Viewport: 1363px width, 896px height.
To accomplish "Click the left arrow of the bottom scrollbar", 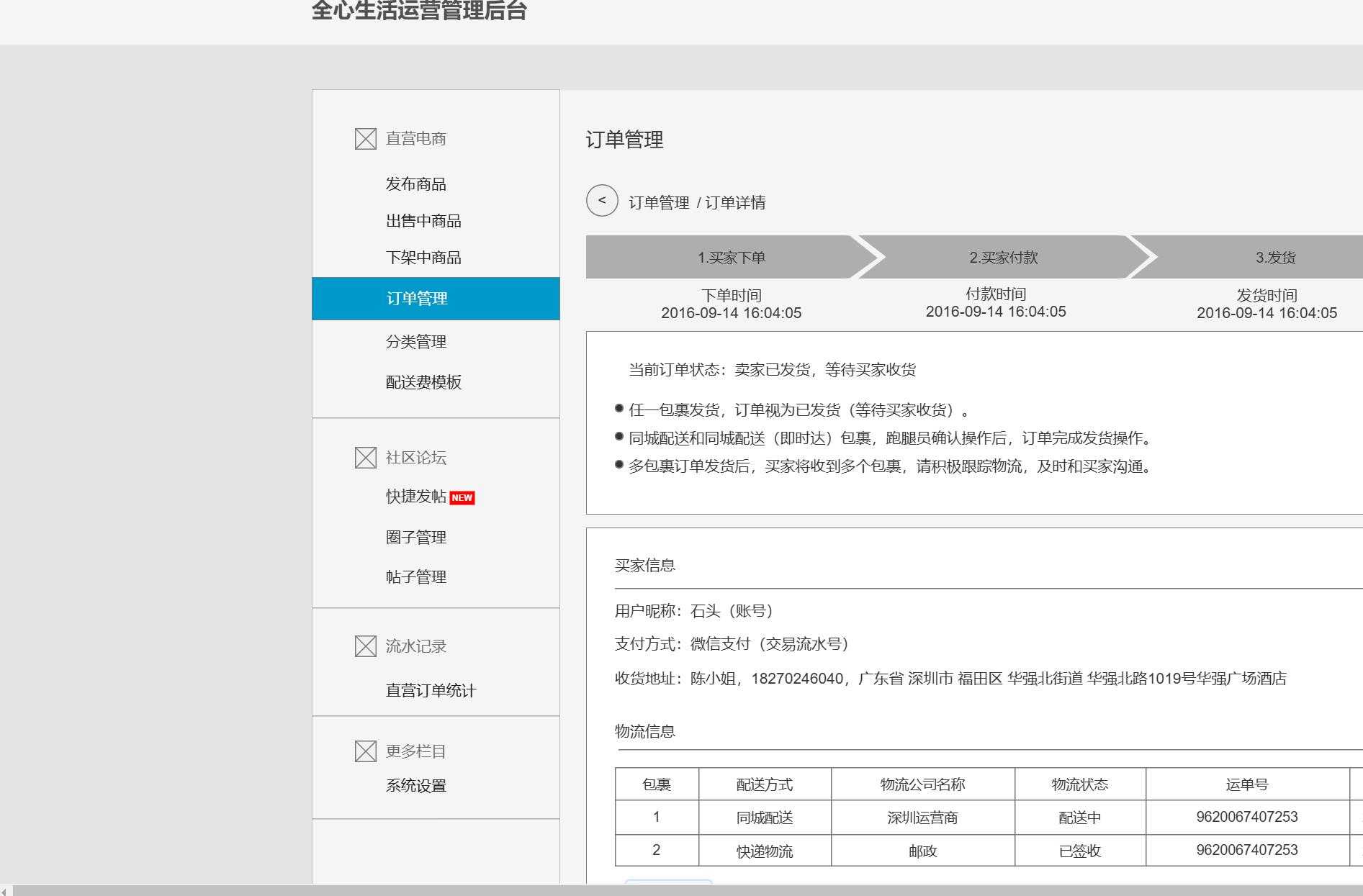I will click(x=6, y=890).
